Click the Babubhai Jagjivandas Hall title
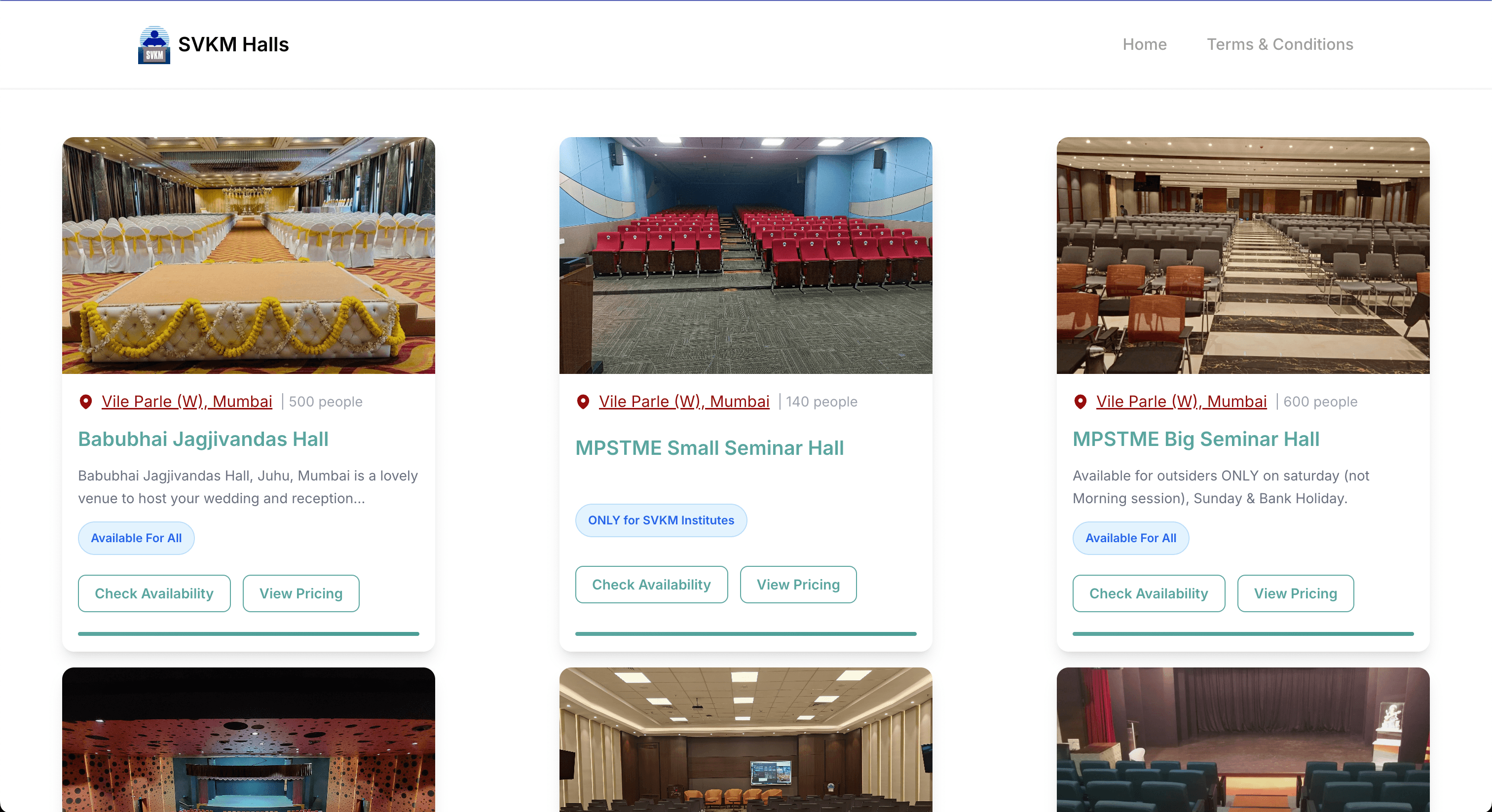 coord(203,439)
